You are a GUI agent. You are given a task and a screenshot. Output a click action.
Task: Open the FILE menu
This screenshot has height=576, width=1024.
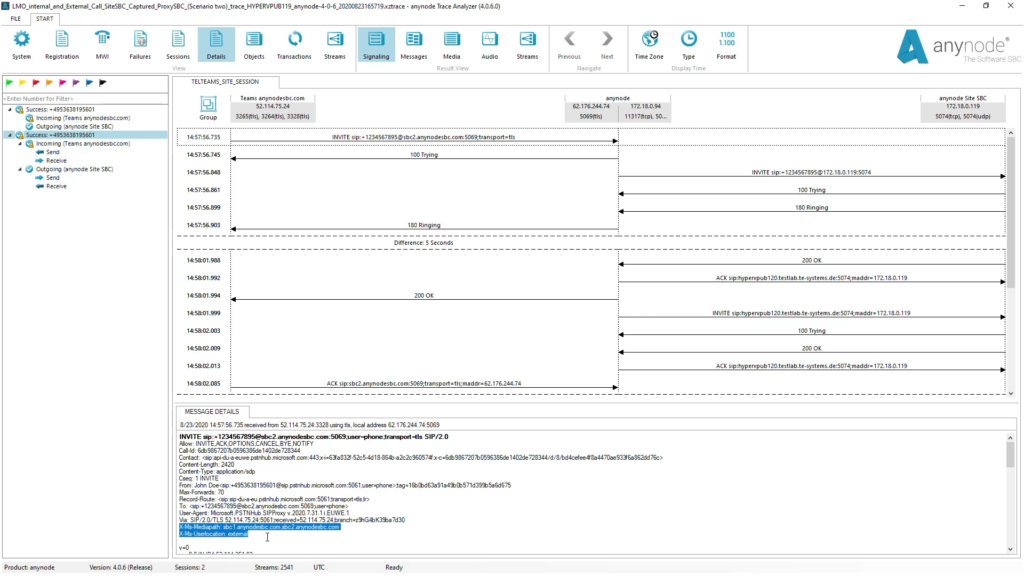point(15,19)
